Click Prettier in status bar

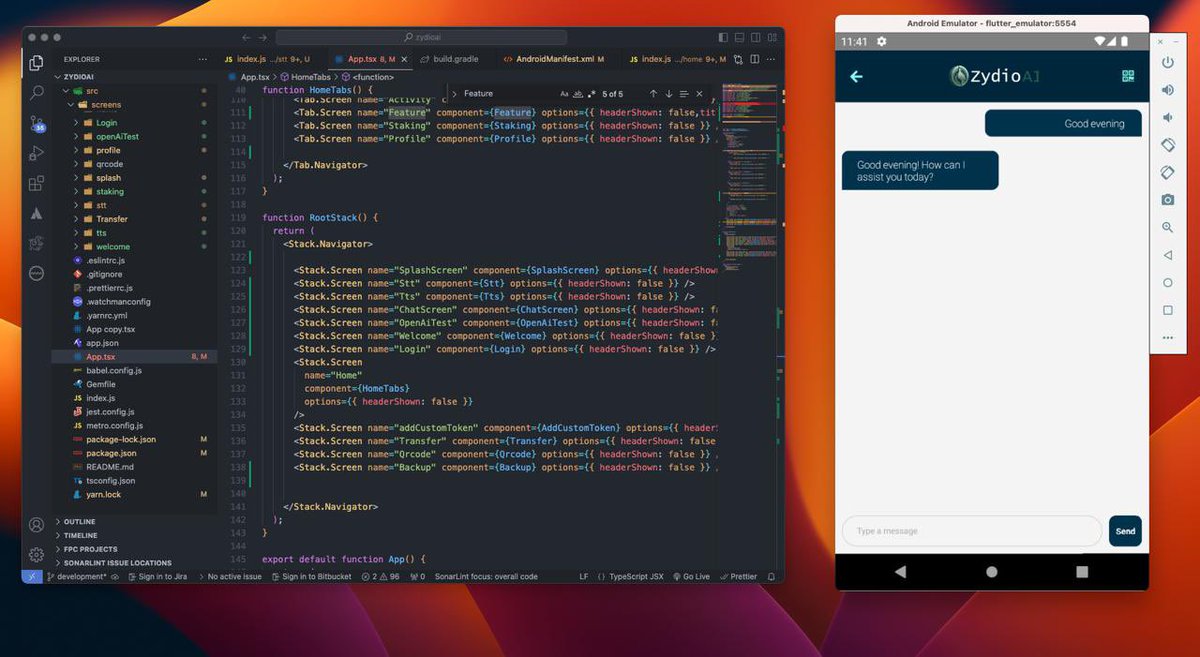738,577
